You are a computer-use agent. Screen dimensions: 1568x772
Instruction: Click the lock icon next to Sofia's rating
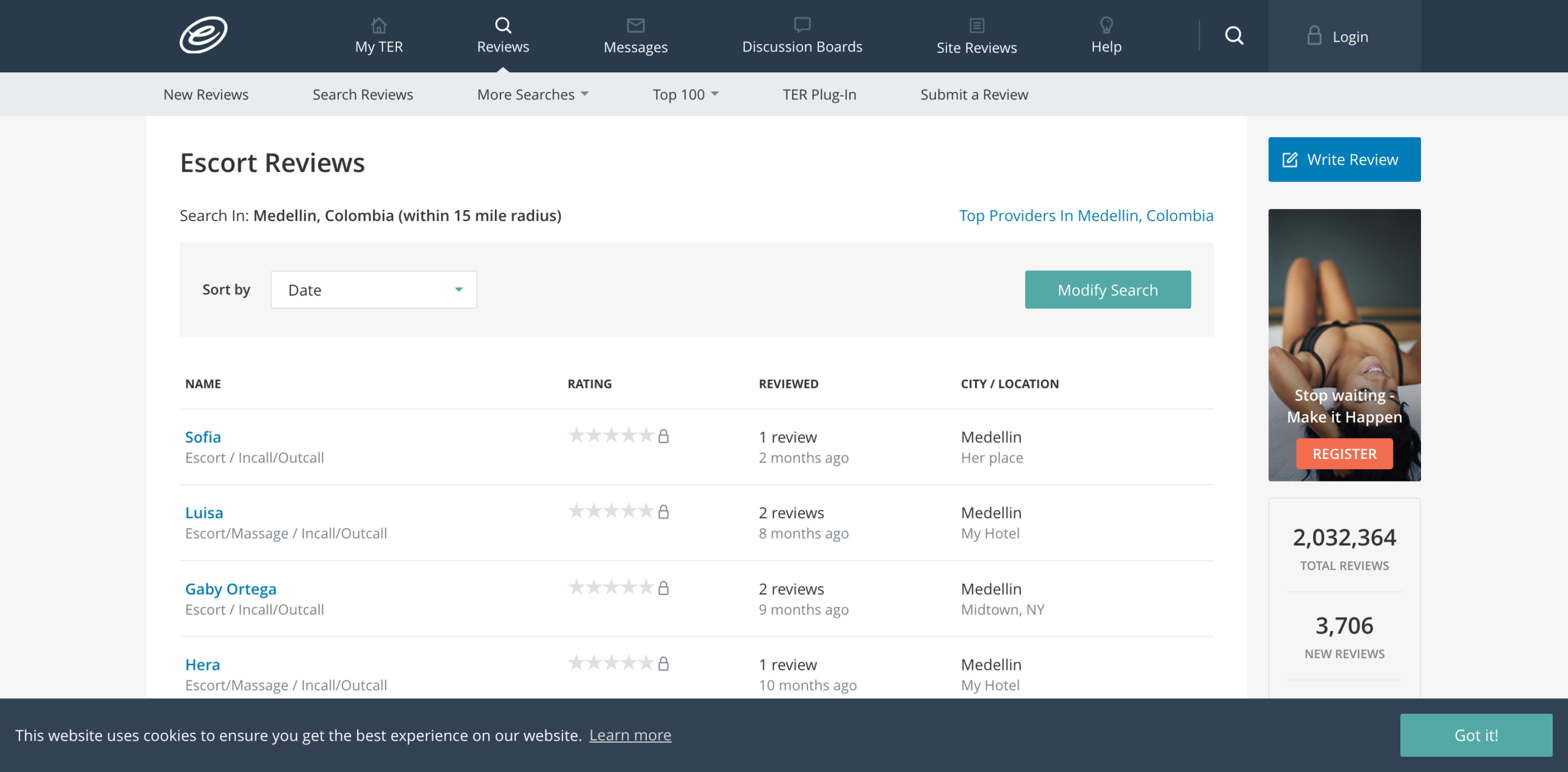pos(663,436)
